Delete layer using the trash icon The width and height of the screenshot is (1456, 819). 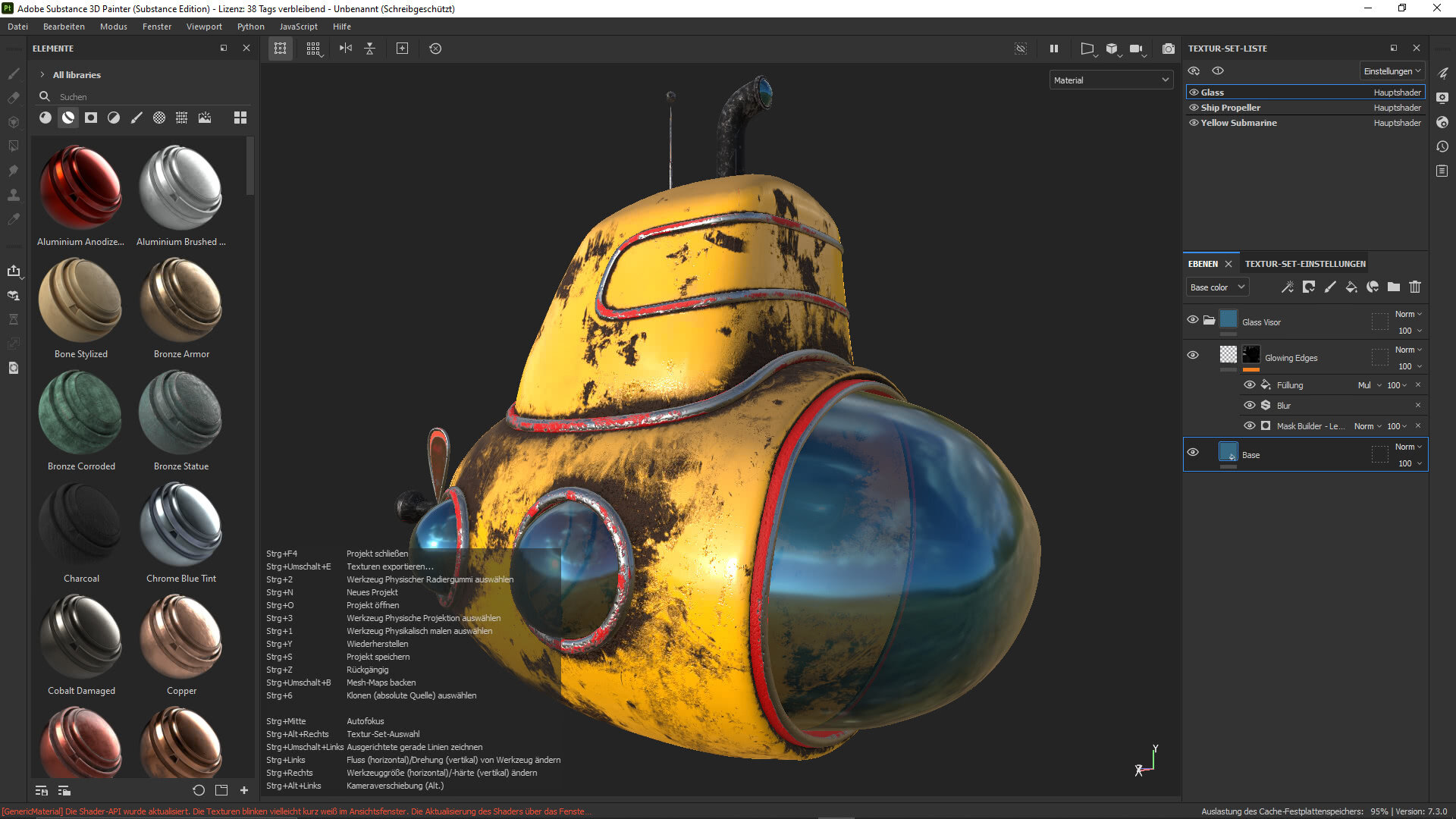coord(1414,287)
